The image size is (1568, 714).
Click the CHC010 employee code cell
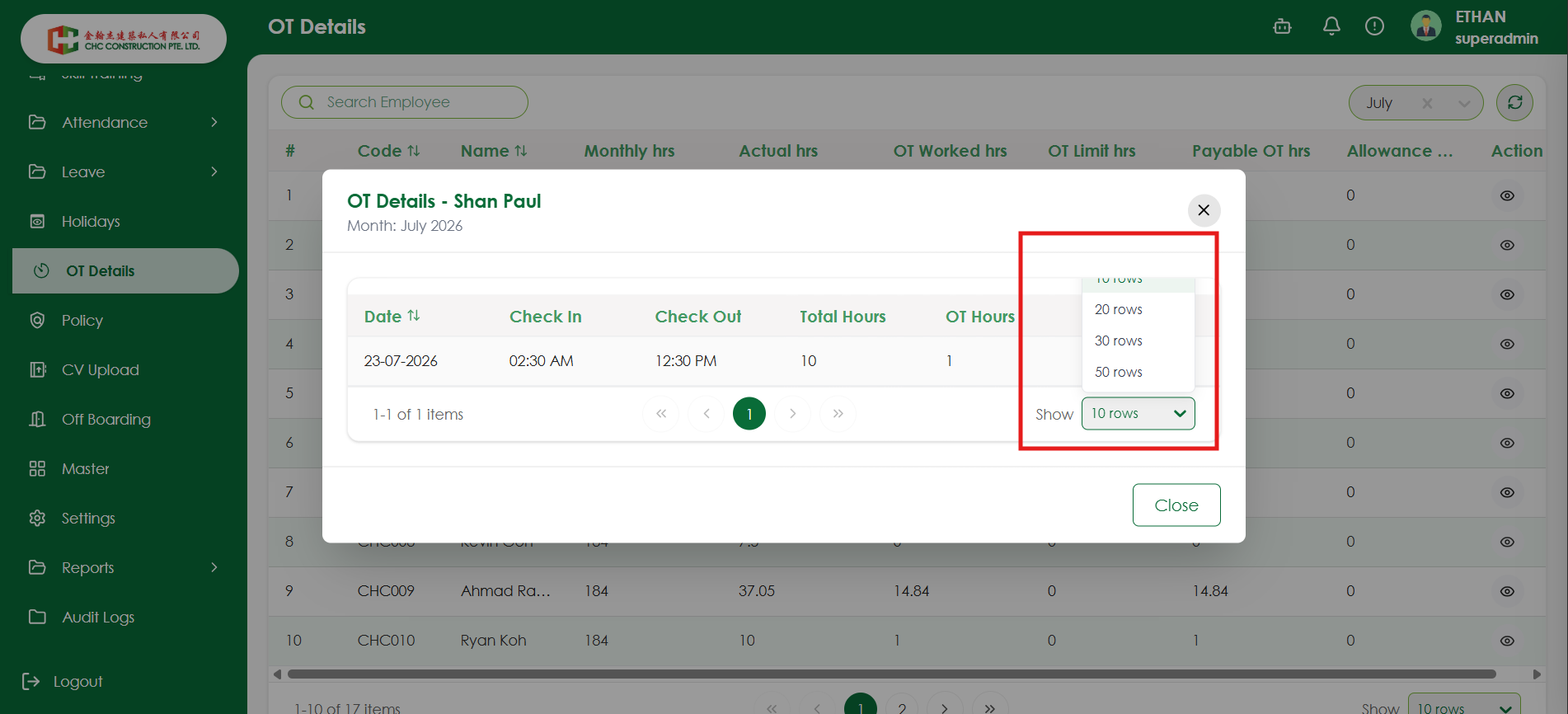386,641
